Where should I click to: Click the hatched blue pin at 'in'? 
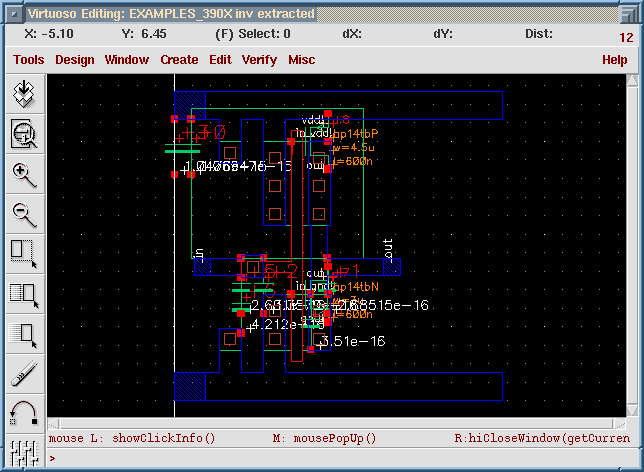pyautogui.click(x=202, y=267)
